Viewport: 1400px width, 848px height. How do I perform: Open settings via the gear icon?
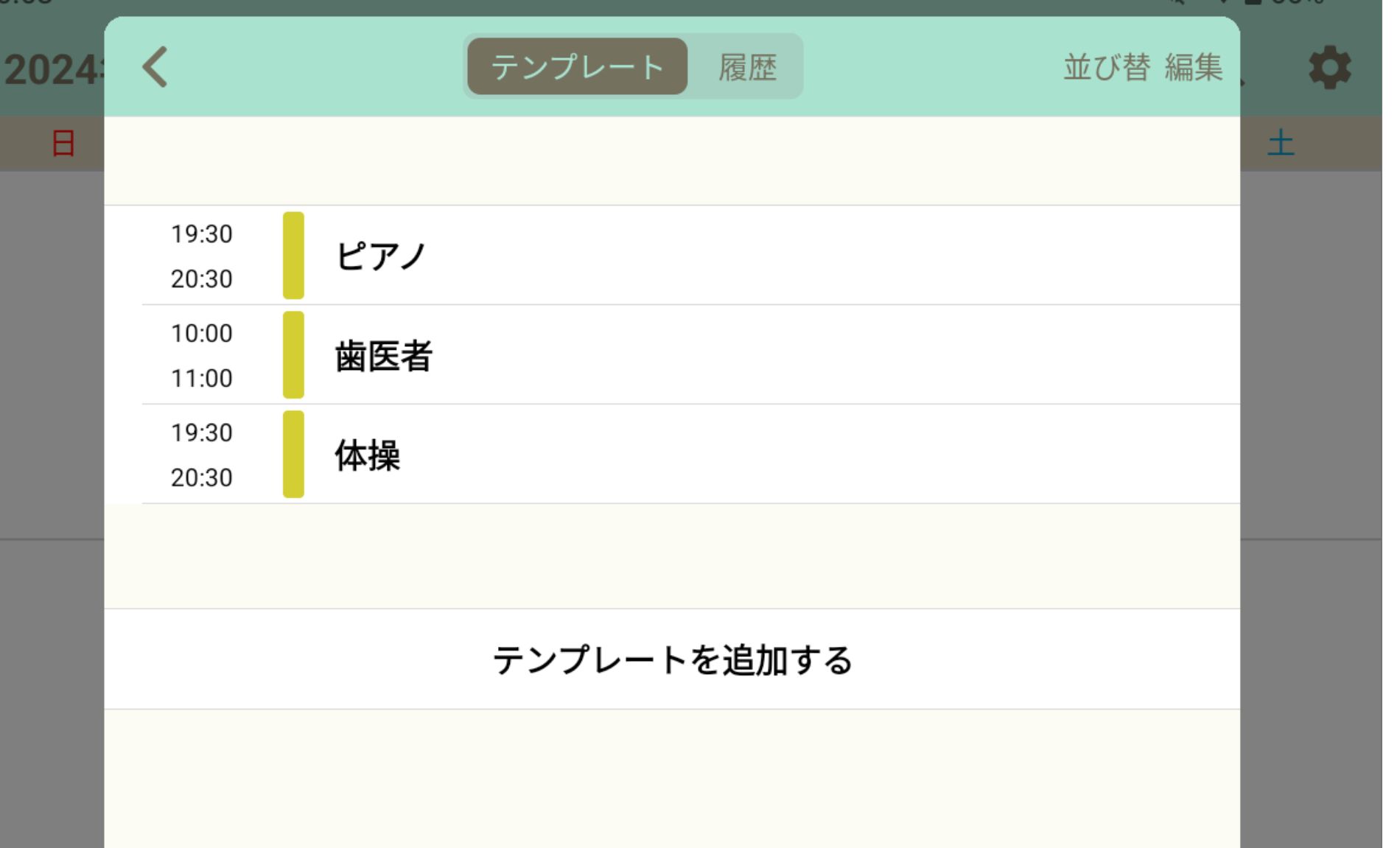(1330, 68)
